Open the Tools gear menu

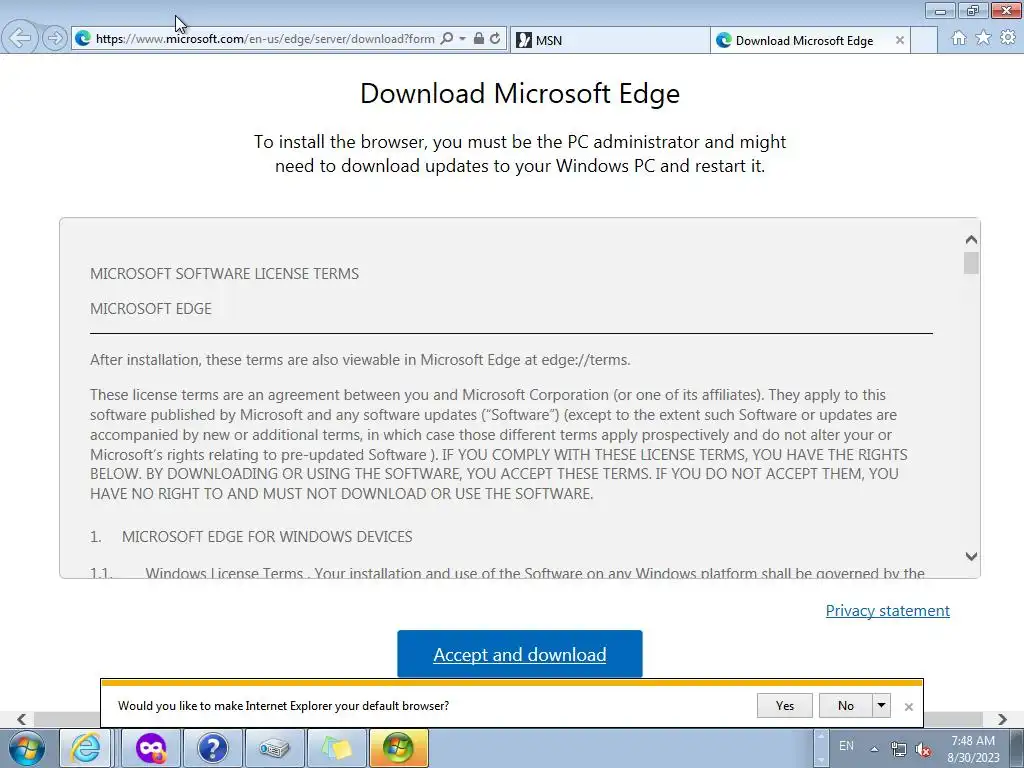point(1008,38)
